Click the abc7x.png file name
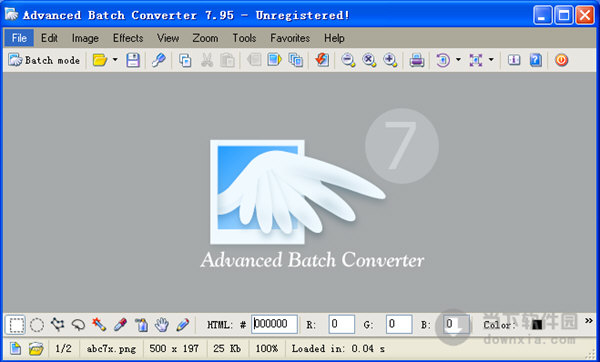Image resolution: width=600 pixels, height=362 pixels. (x=111, y=349)
